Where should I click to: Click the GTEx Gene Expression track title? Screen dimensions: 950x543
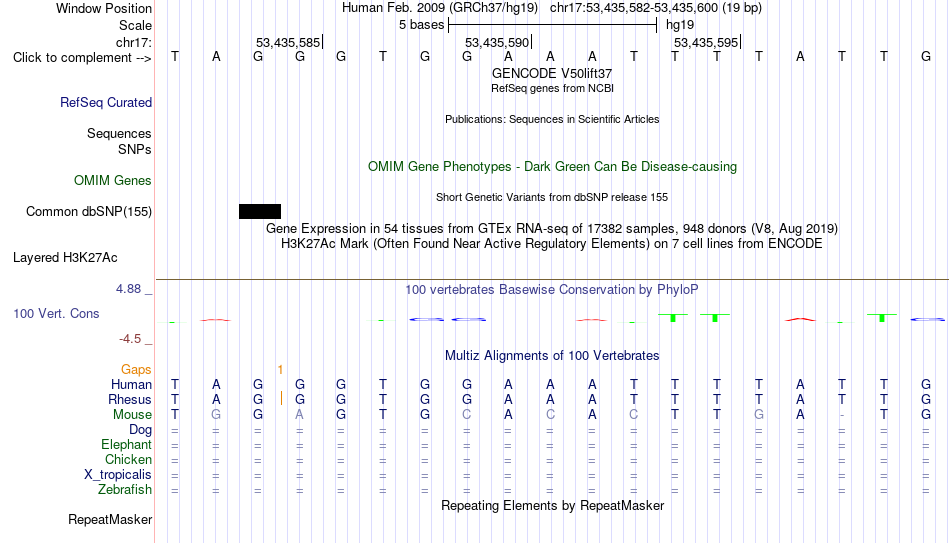(x=552, y=228)
